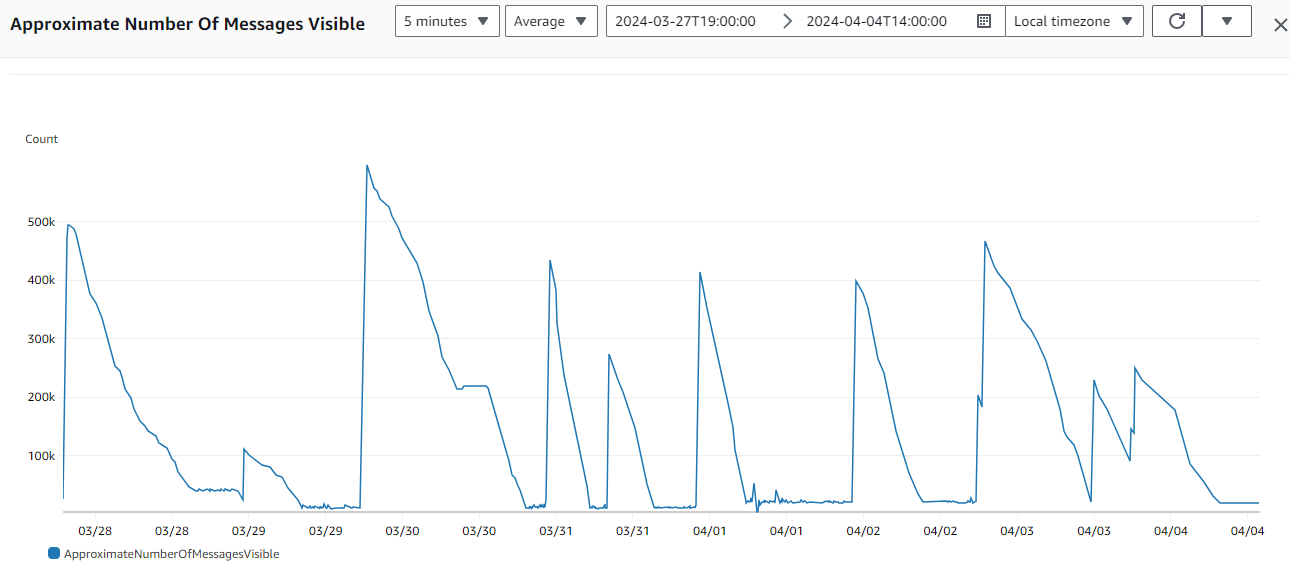The width and height of the screenshot is (1290, 564).
Task: Edit the end time 2024-04-04T14:00:00
Action: click(x=877, y=21)
